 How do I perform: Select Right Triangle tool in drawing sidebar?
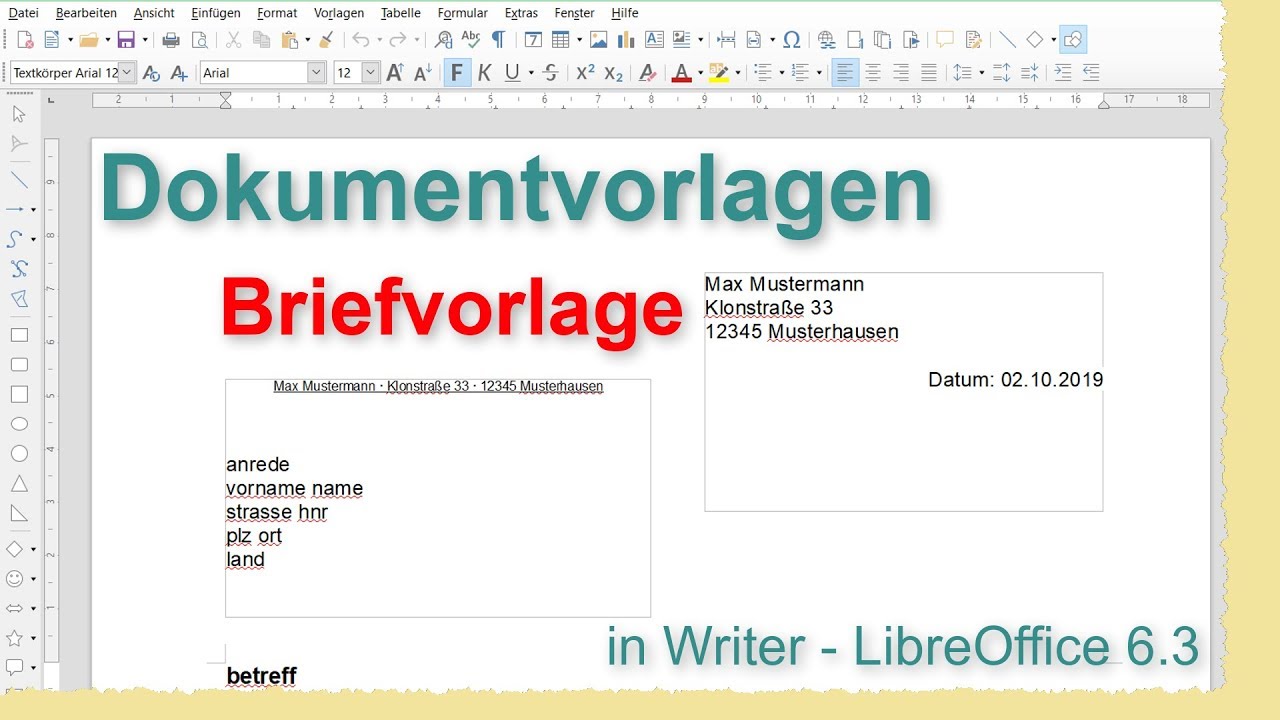[x=19, y=513]
